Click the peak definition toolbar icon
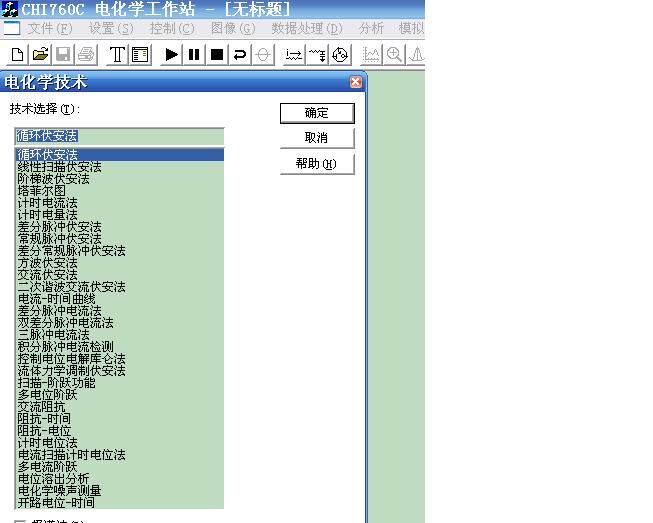653x523 pixels. tap(416, 55)
